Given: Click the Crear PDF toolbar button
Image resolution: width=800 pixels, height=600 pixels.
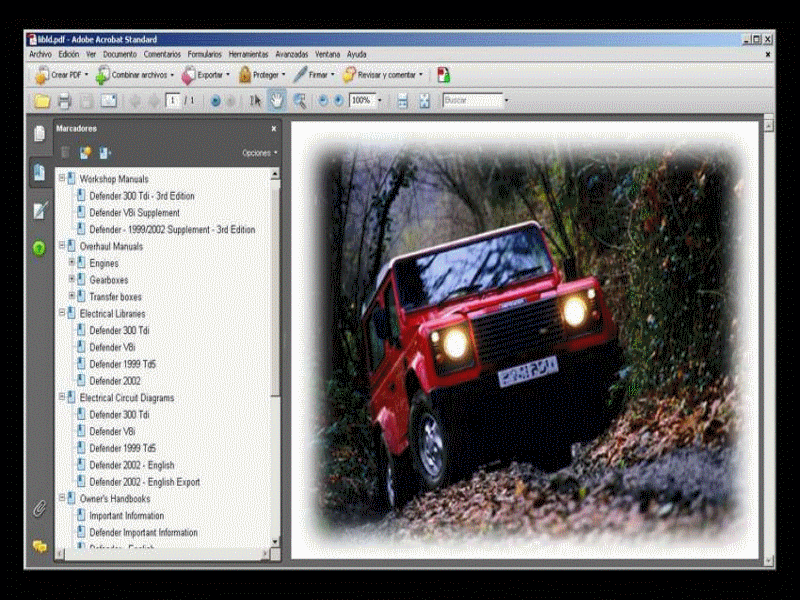Looking at the screenshot, I should (61, 75).
